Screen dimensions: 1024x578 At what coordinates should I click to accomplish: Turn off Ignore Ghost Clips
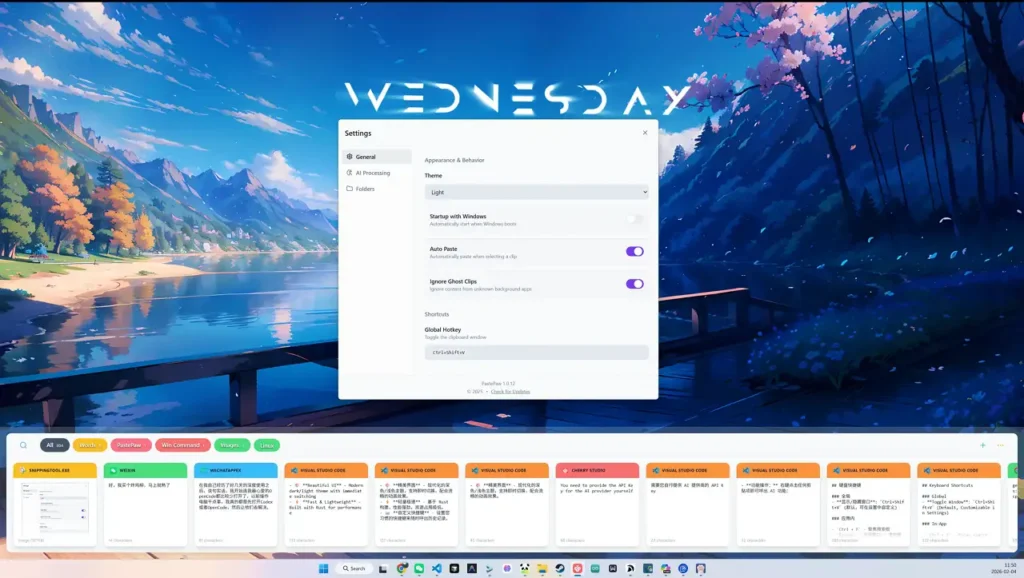[x=634, y=284]
